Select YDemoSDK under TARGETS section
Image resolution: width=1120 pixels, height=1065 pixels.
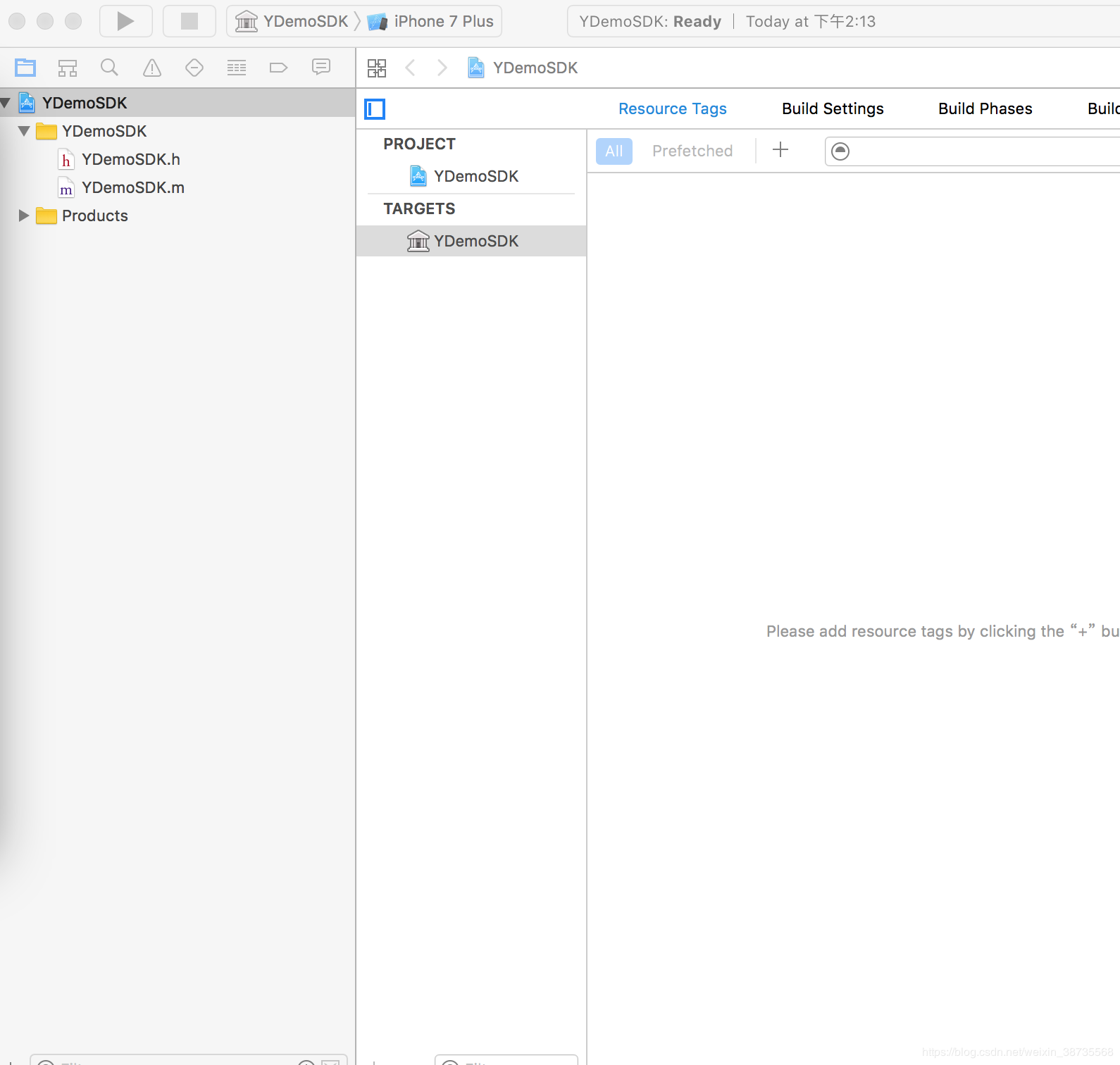[x=471, y=241]
